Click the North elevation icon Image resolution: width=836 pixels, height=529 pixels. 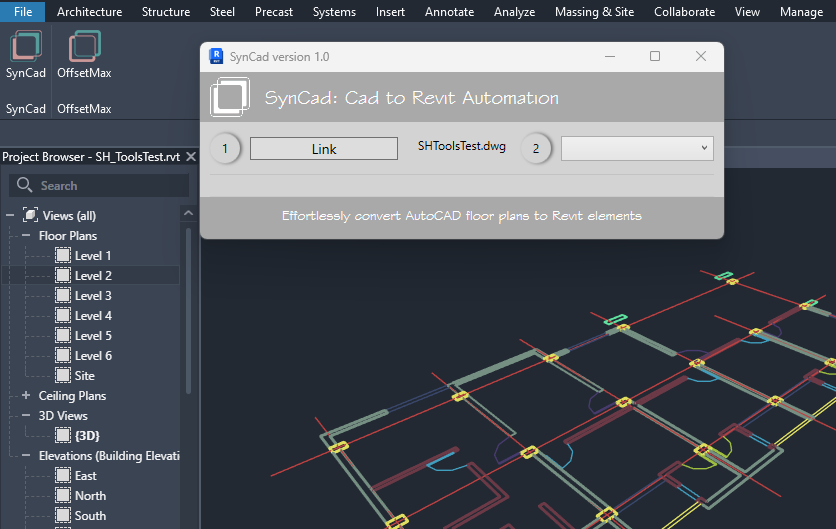coord(63,495)
